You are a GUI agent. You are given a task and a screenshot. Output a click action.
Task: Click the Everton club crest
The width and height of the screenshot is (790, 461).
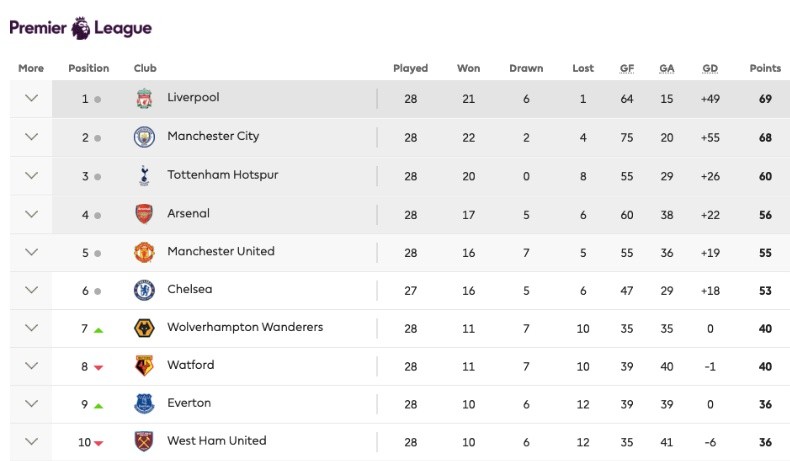(144, 404)
